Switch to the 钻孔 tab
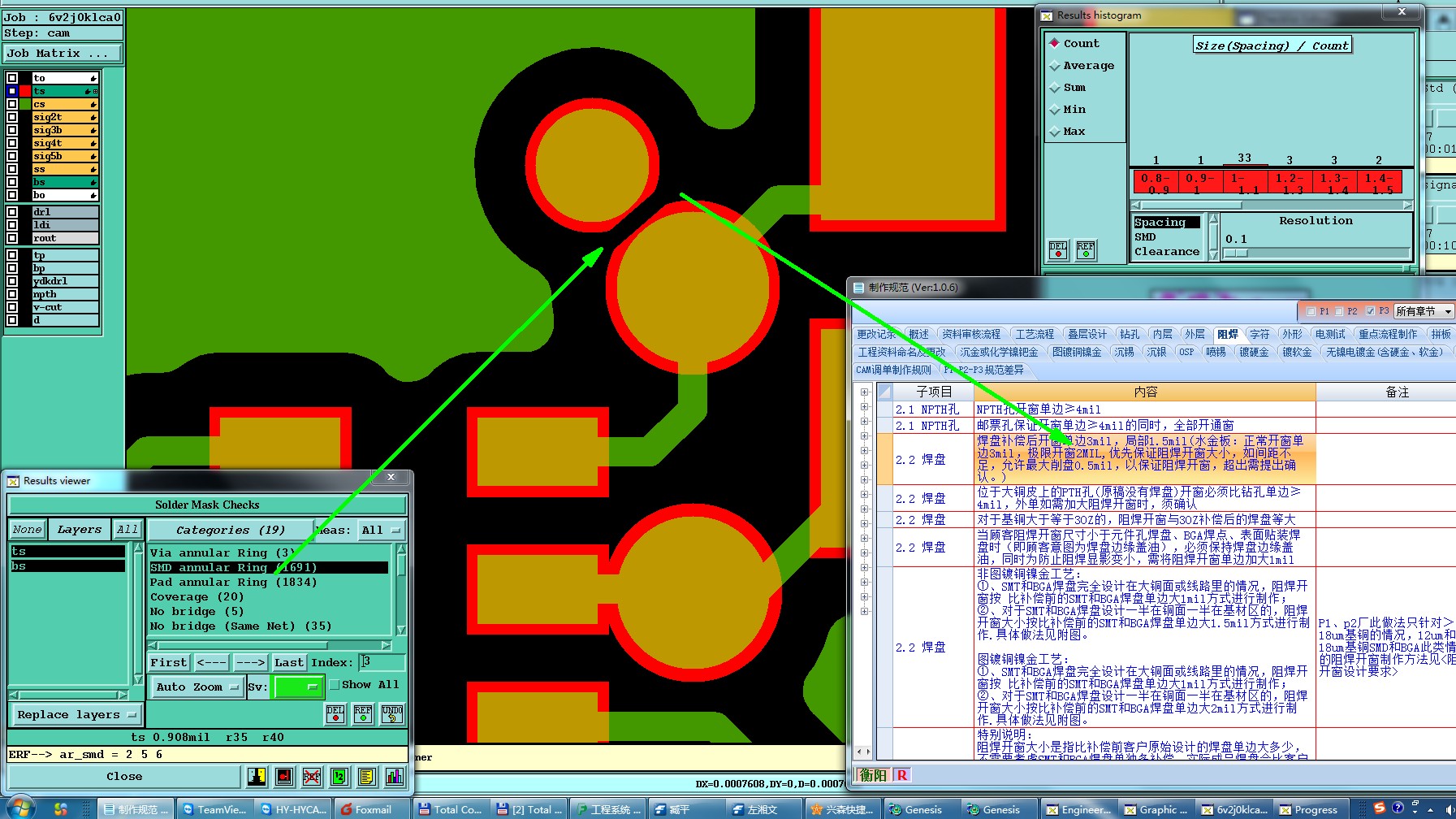The image size is (1456, 819). (x=1130, y=334)
